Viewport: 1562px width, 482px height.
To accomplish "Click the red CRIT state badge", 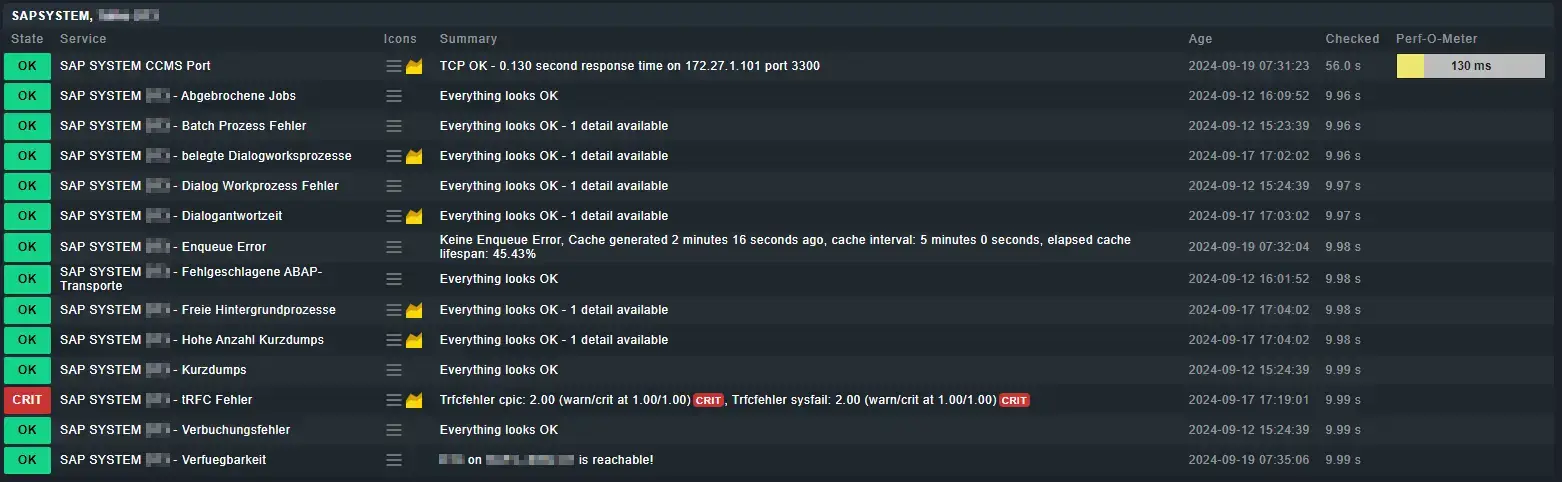I will tap(27, 400).
